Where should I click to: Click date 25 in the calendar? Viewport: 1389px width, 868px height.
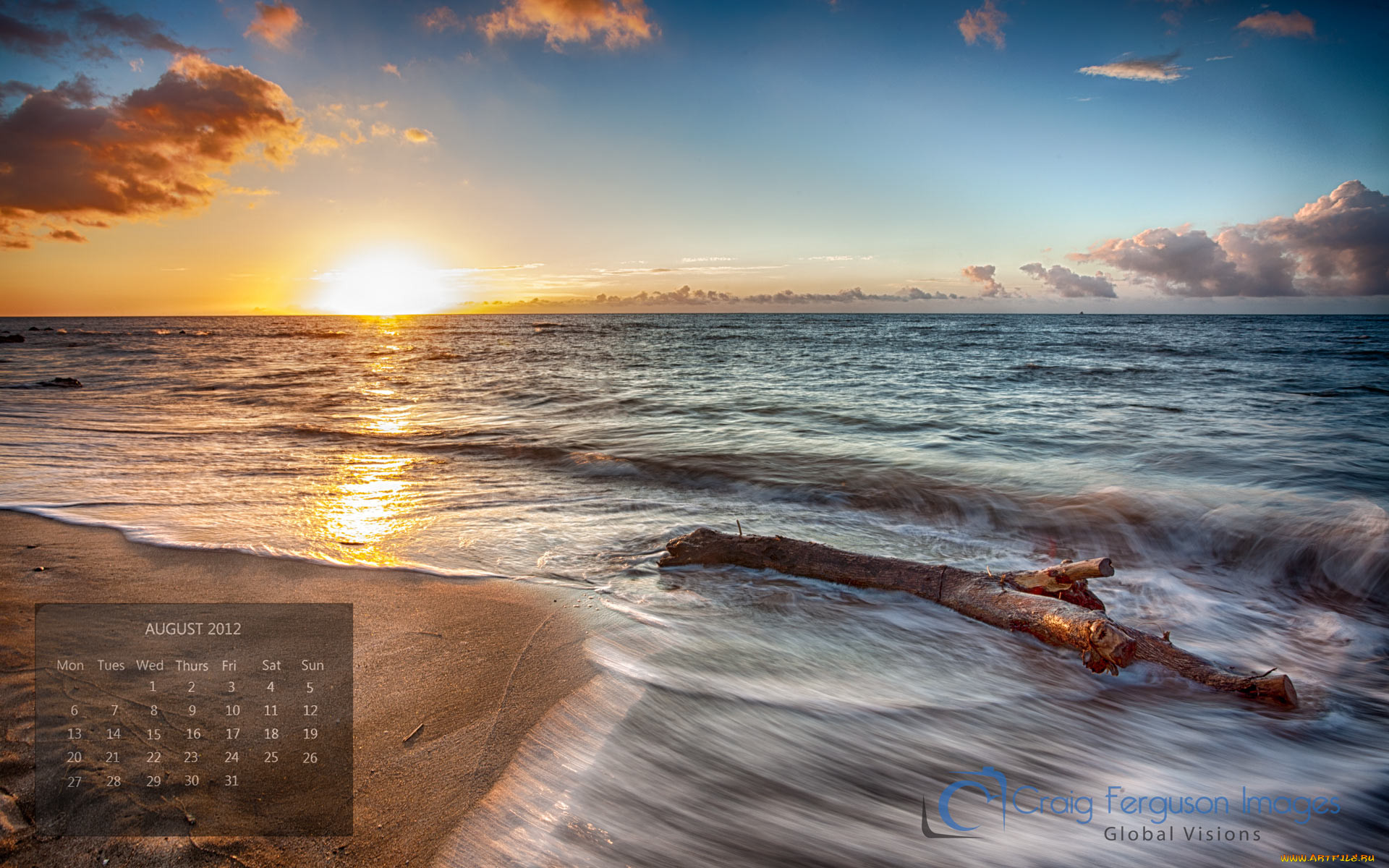(271, 757)
